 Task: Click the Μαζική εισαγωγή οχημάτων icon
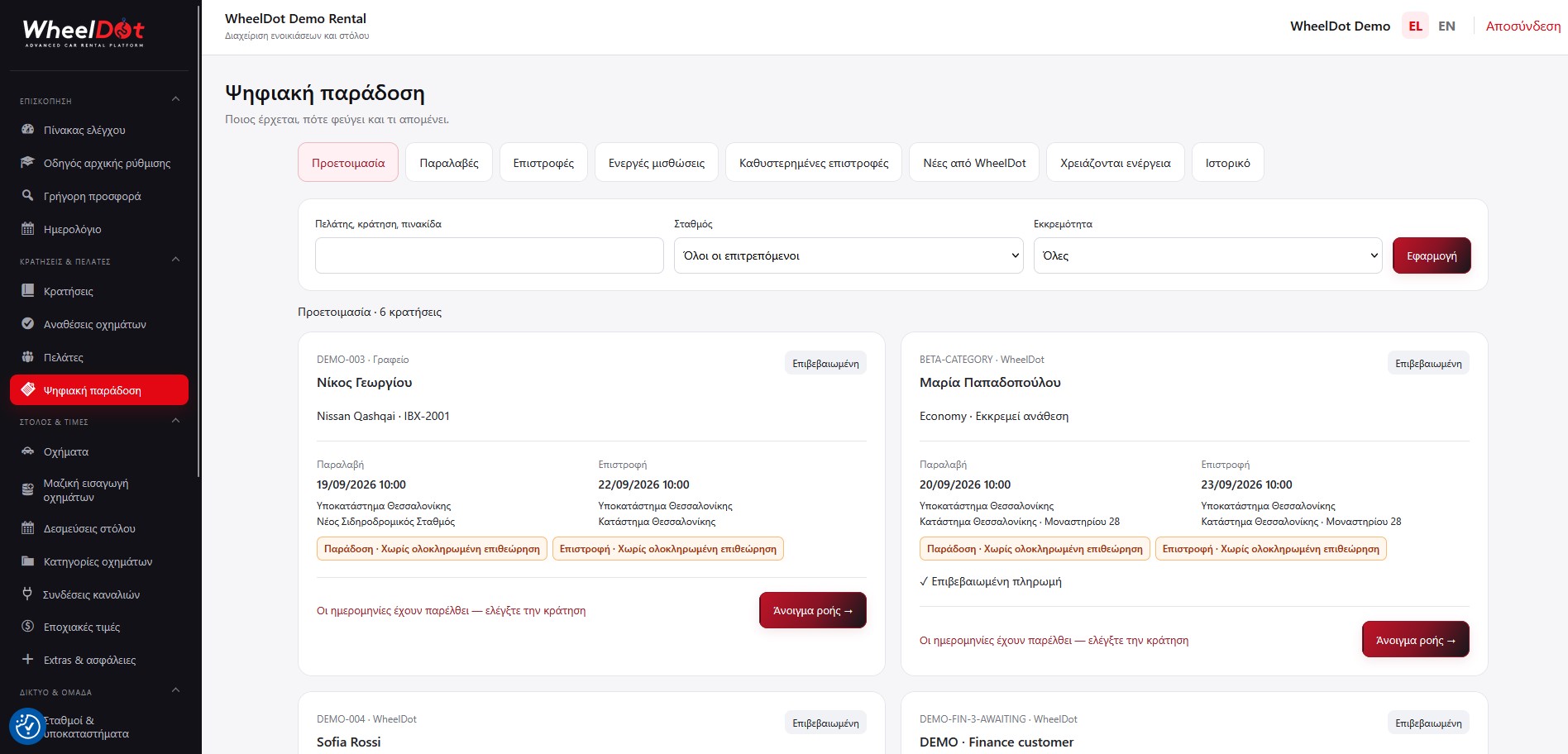pos(27,489)
